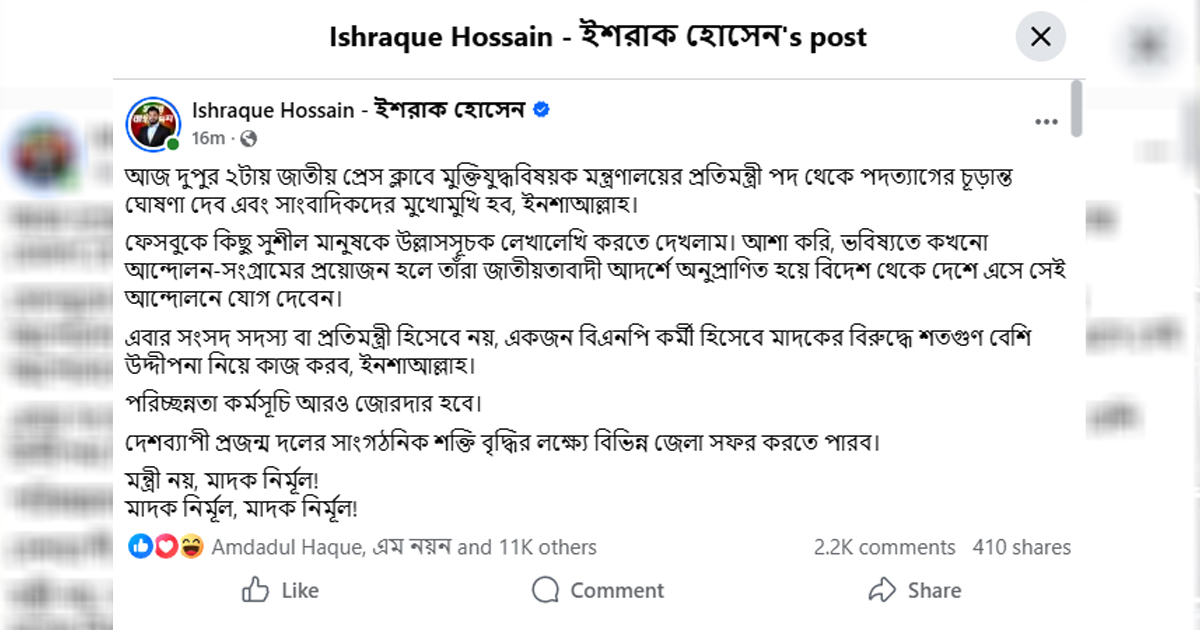This screenshot has width=1200, height=630.
Task: Click the red heart Love reaction icon
Action: 166,547
